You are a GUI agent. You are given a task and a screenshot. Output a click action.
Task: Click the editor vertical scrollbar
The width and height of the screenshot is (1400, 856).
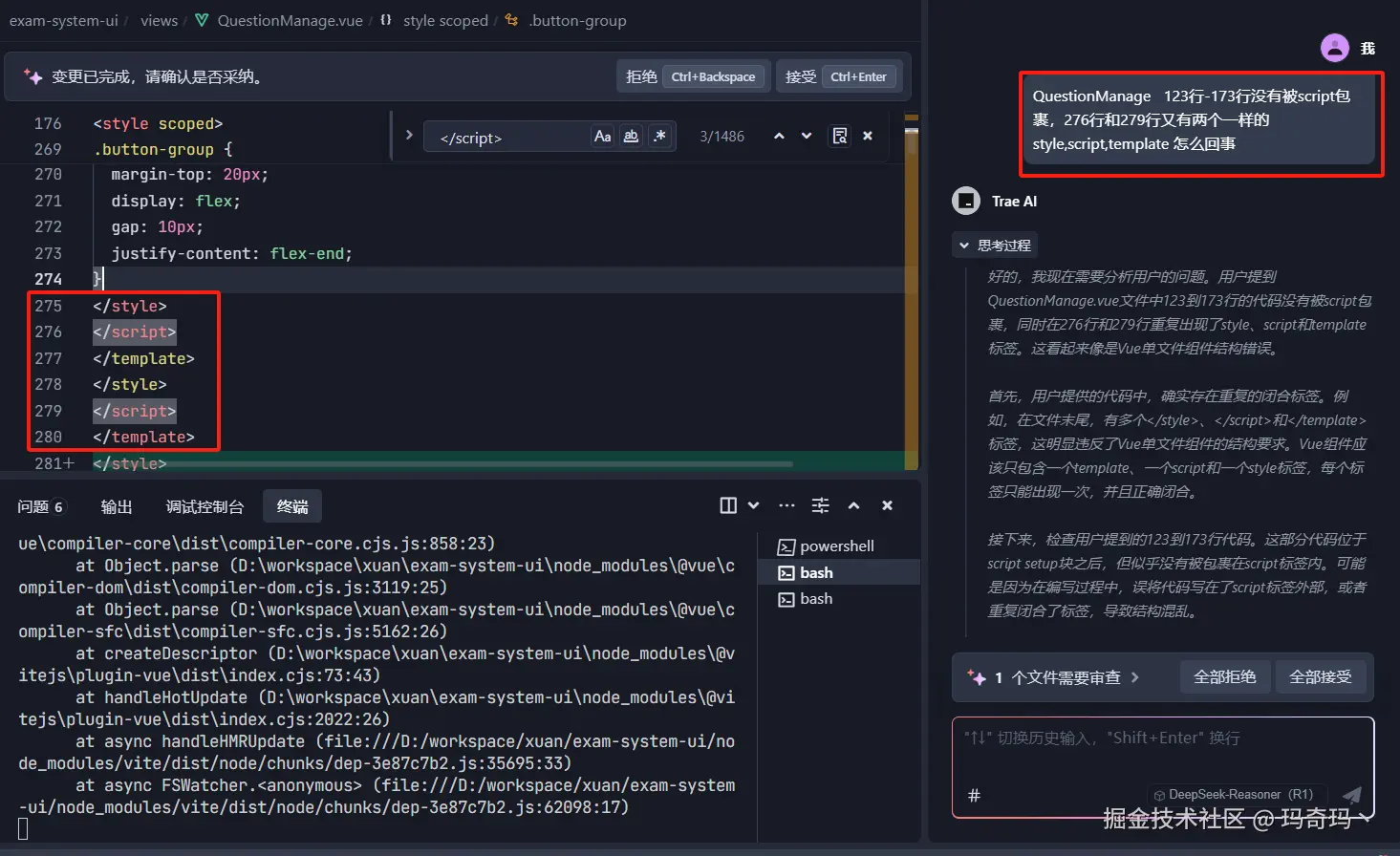tap(912, 291)
